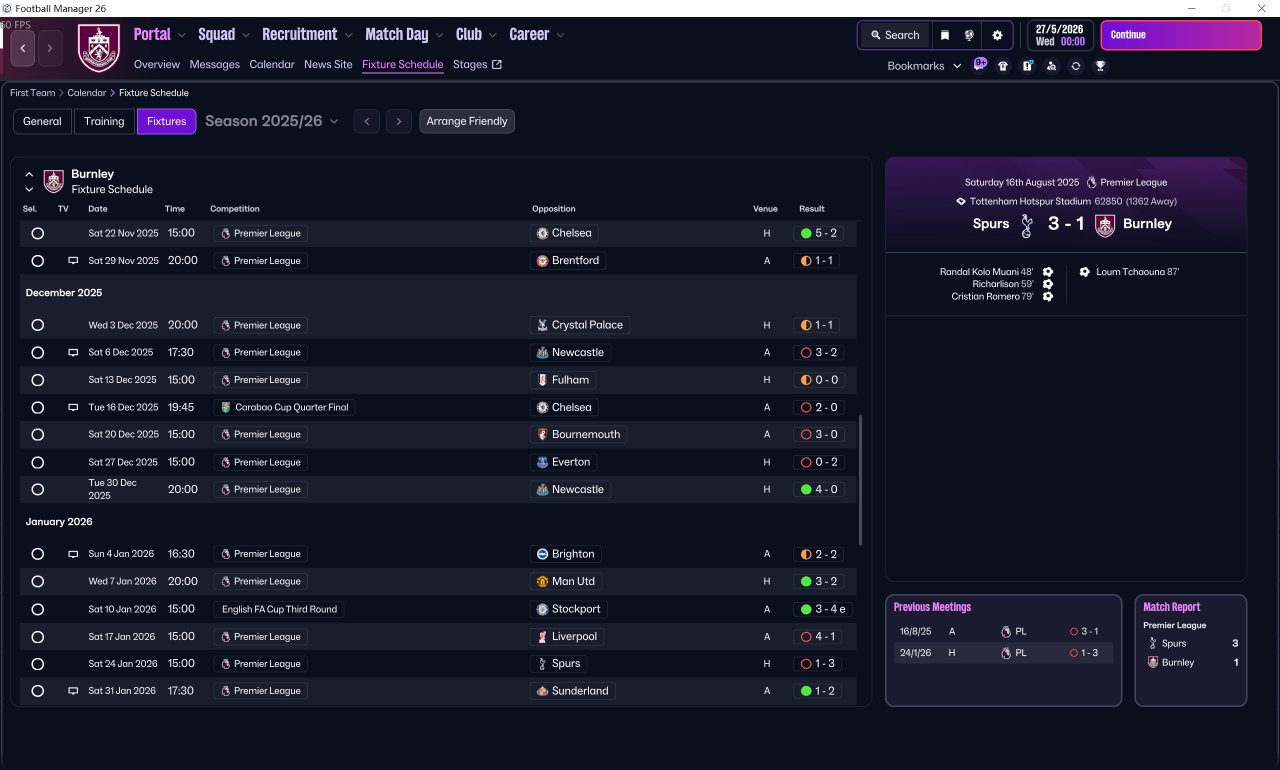Click the Everton club badge
The width and height of the screenshot is (1280, 770).
542,462
